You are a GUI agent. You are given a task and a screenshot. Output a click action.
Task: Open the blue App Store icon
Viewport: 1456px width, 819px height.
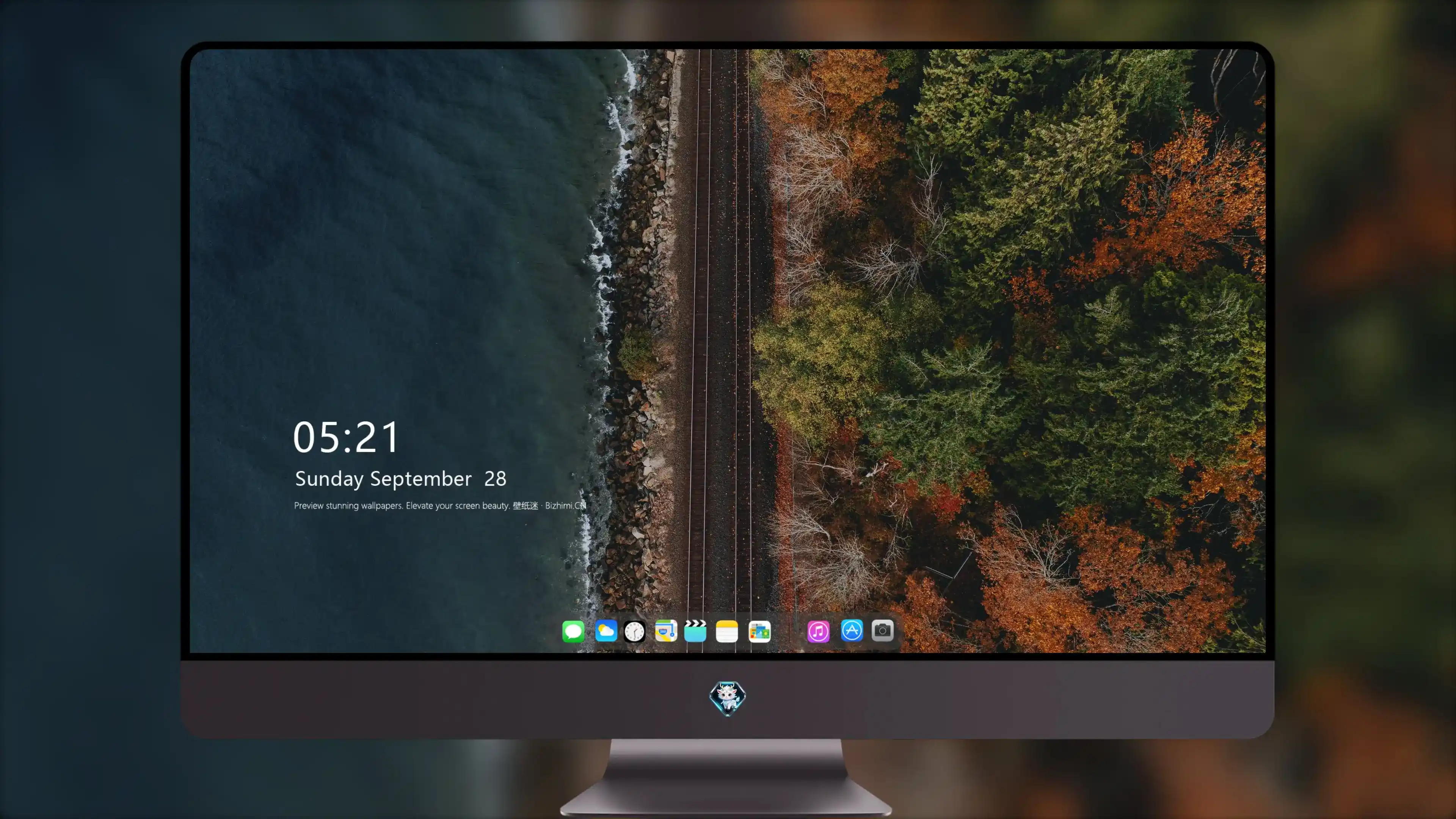[x=852, y=630]
